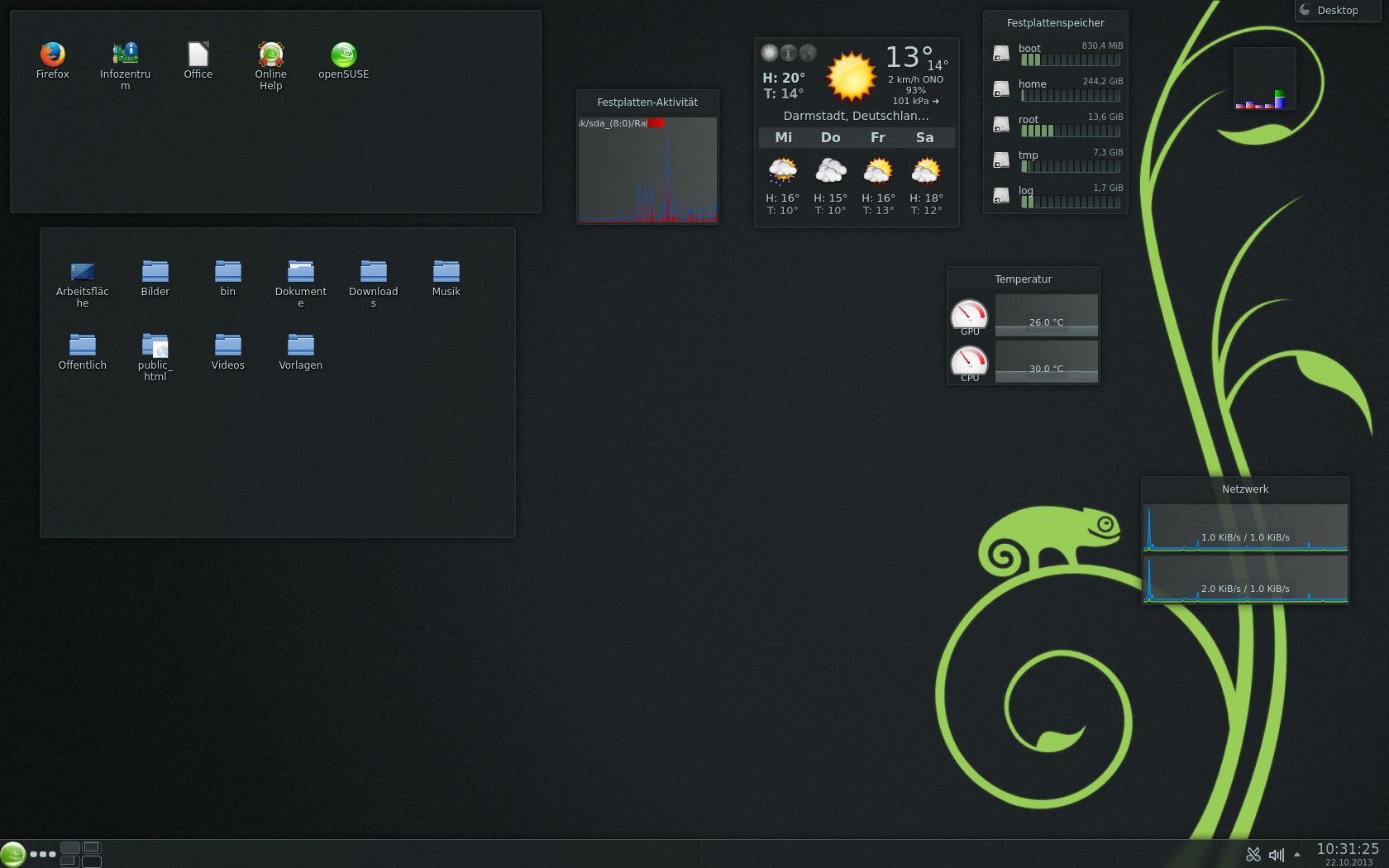Image resolution: width=1389 pixels, height=868 pixels.
Task: Open Firefox from the desktop
Action: [52, 55]
